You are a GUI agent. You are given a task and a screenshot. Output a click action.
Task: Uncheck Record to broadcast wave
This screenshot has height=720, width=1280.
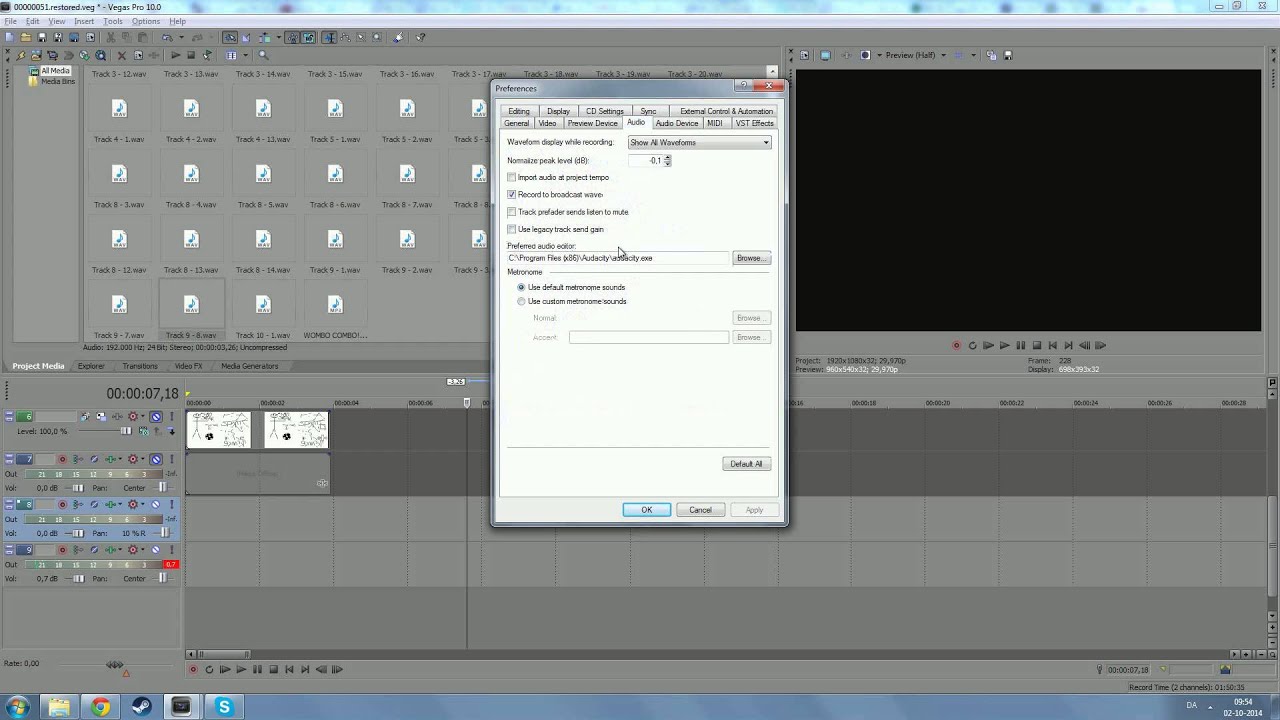[x=512, y=194]
